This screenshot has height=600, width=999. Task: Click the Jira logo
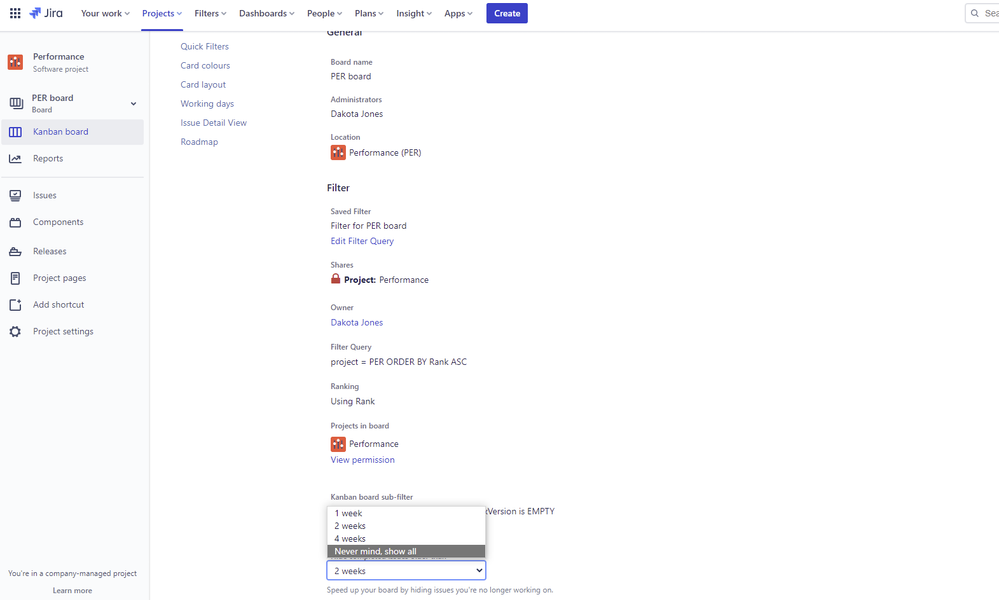point(46,13)
